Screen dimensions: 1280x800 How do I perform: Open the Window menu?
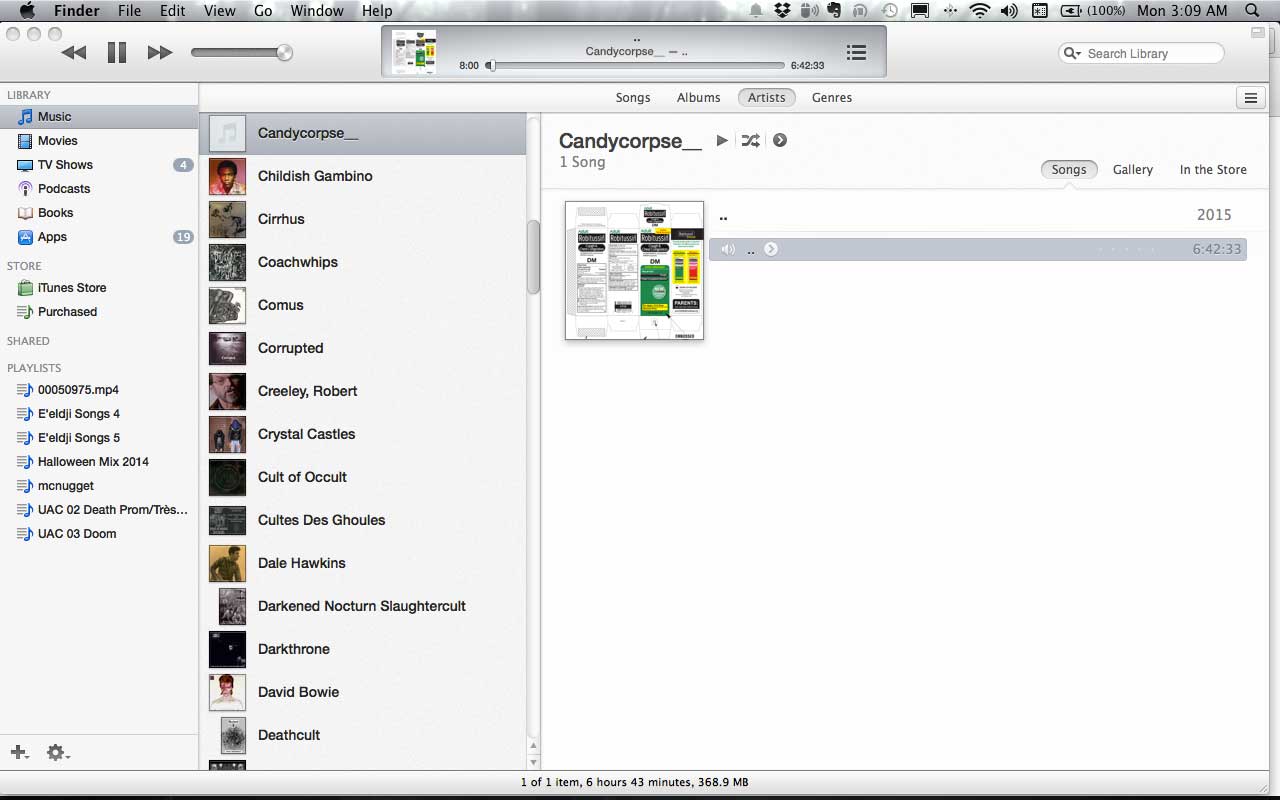pos(316,11)
